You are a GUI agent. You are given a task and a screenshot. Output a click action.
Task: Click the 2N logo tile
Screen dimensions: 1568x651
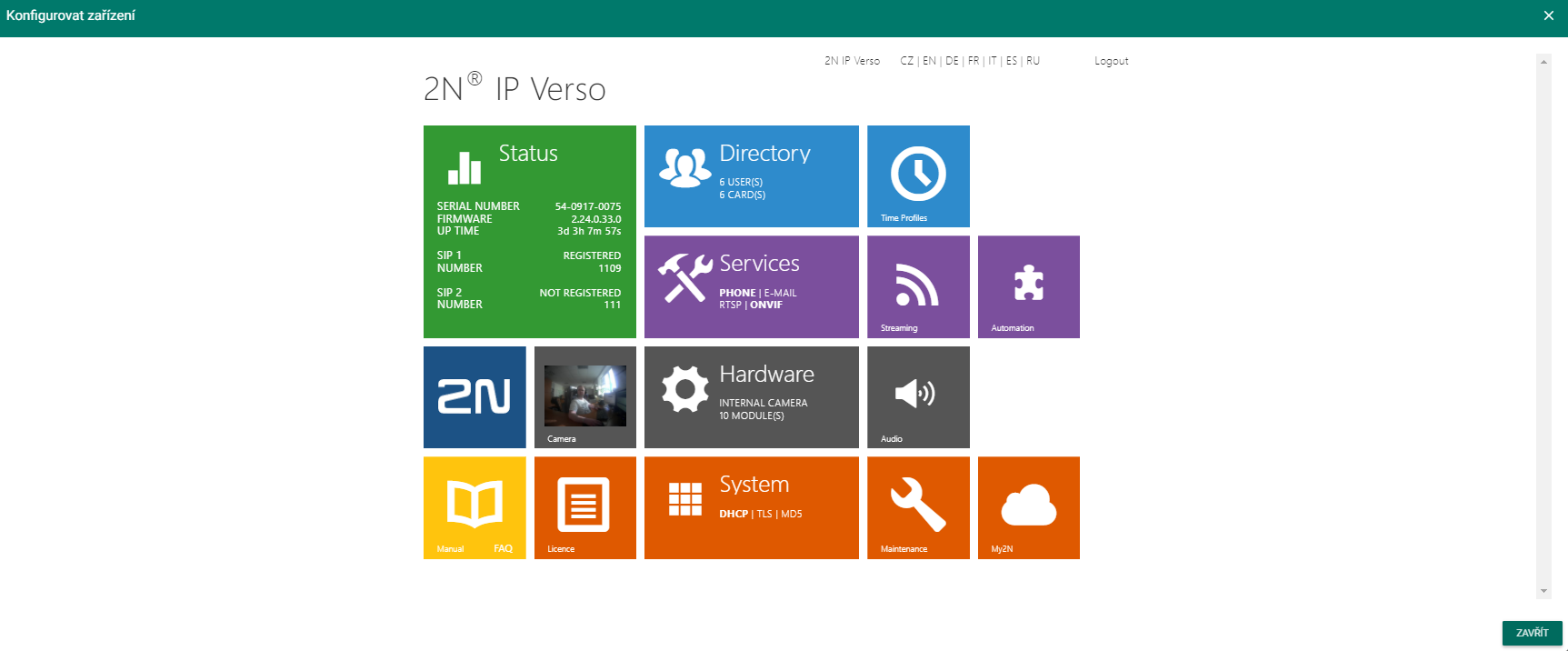point(474,397)
